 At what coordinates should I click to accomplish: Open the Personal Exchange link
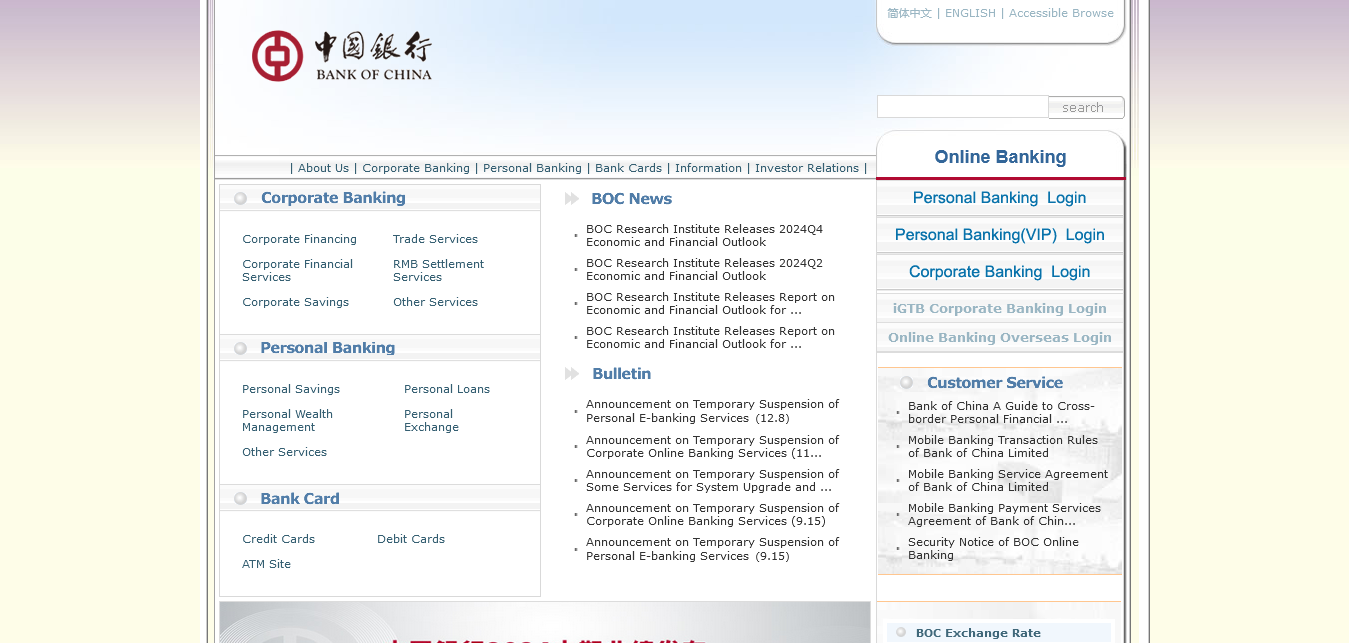431,421
